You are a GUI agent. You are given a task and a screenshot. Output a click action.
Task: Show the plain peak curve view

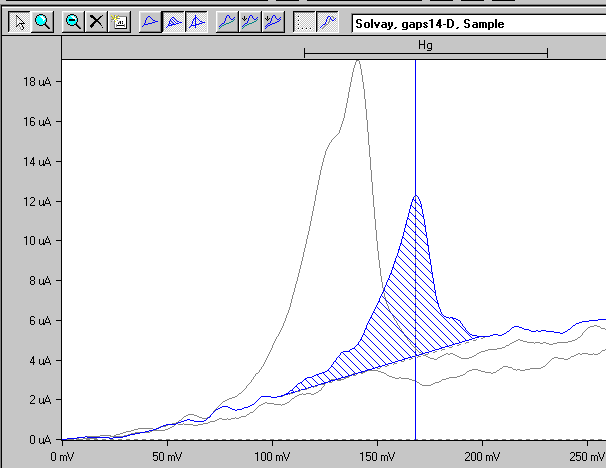[150, 22]
